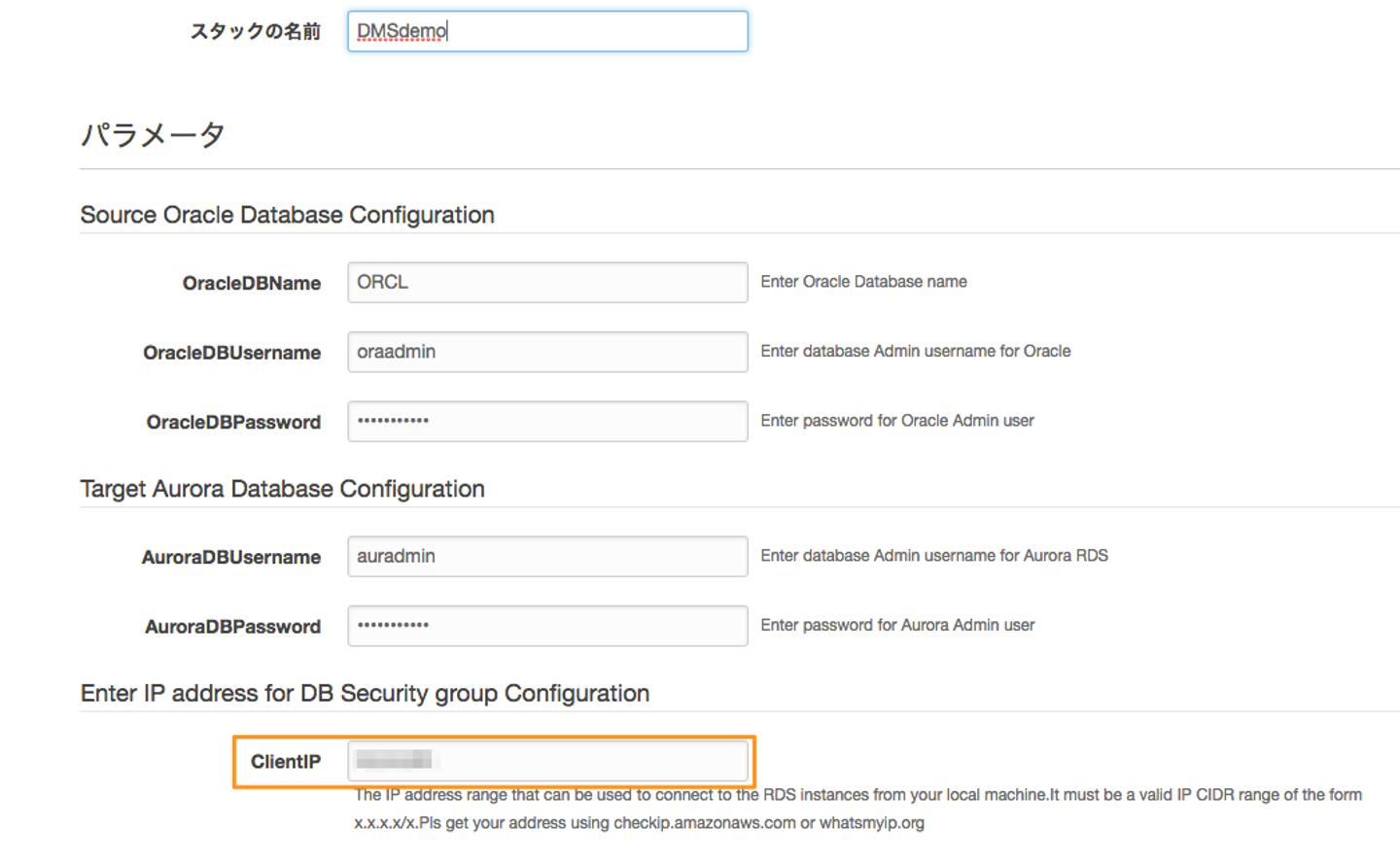Click the OracleDBUsername label
The height and width of the screenshot is (862, 1400).
coord(231,353)
